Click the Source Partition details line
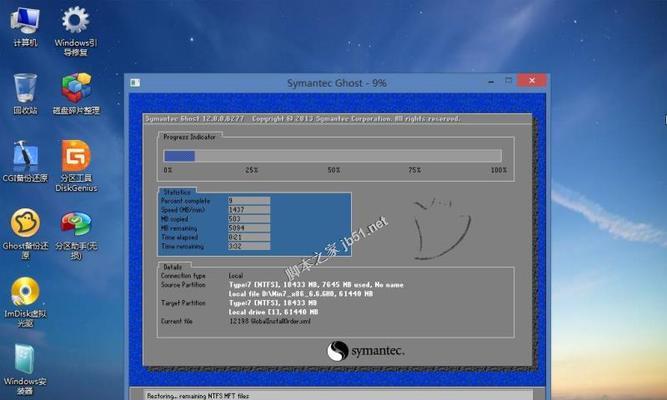667x400 pixels. [x=315, y=284]
